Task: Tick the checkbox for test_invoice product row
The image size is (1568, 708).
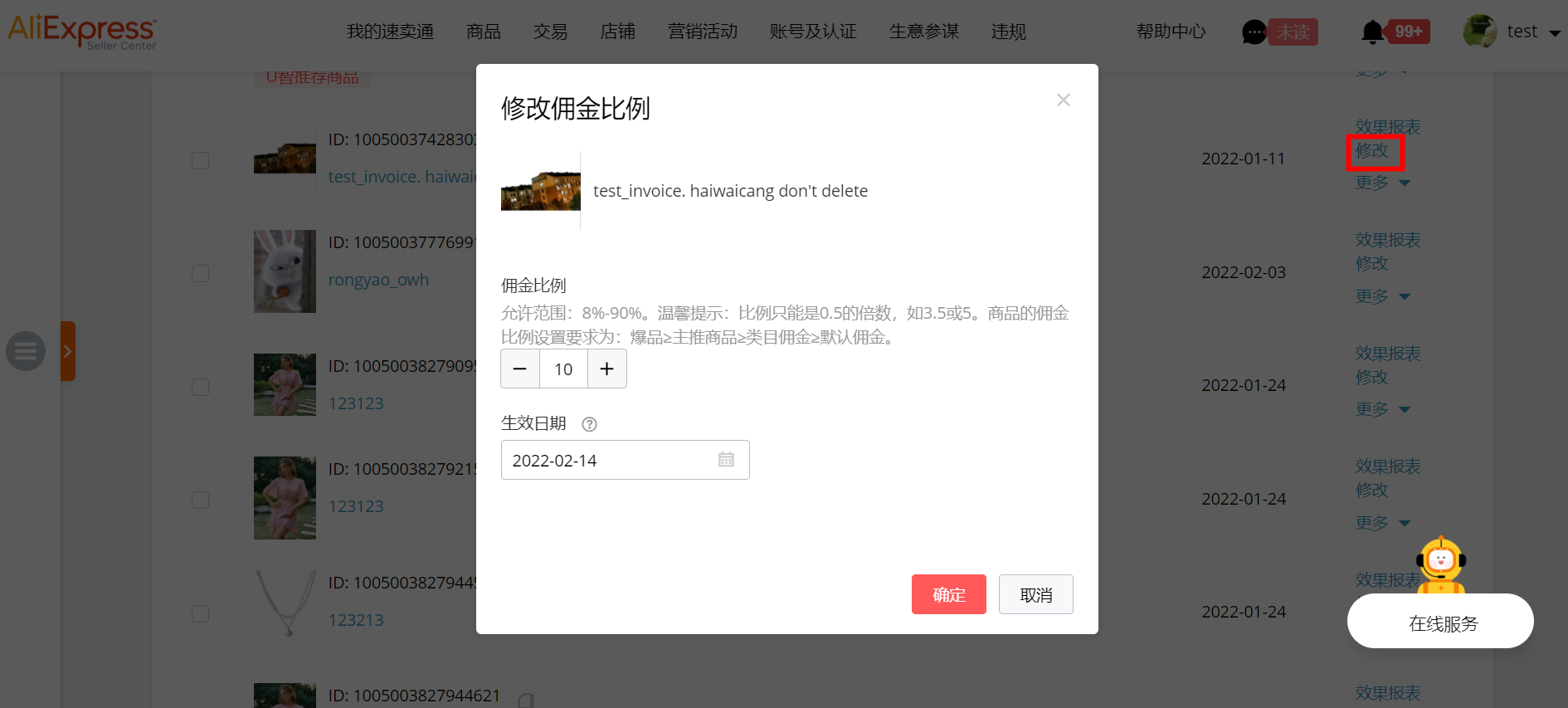Action: click(x=200, y=160)
